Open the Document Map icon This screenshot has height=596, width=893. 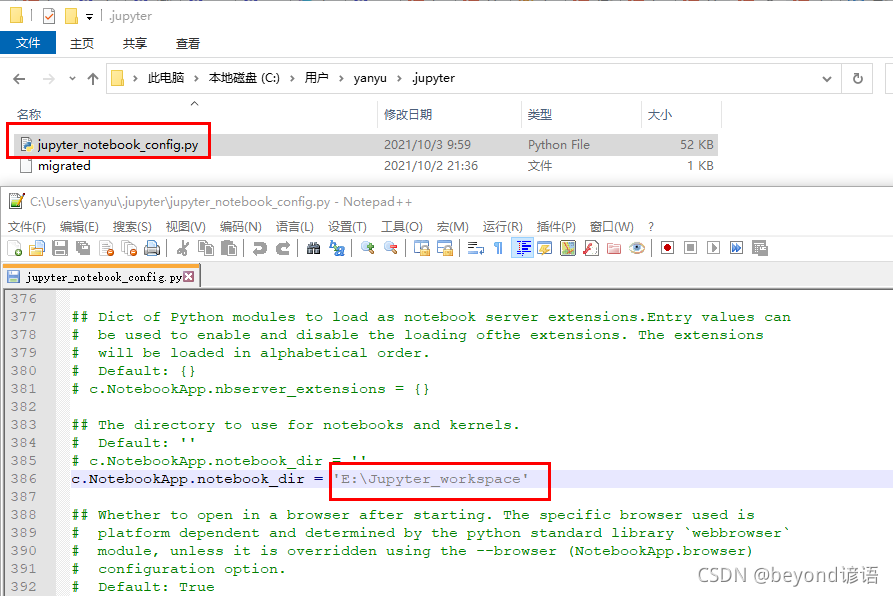click(568, 248)
